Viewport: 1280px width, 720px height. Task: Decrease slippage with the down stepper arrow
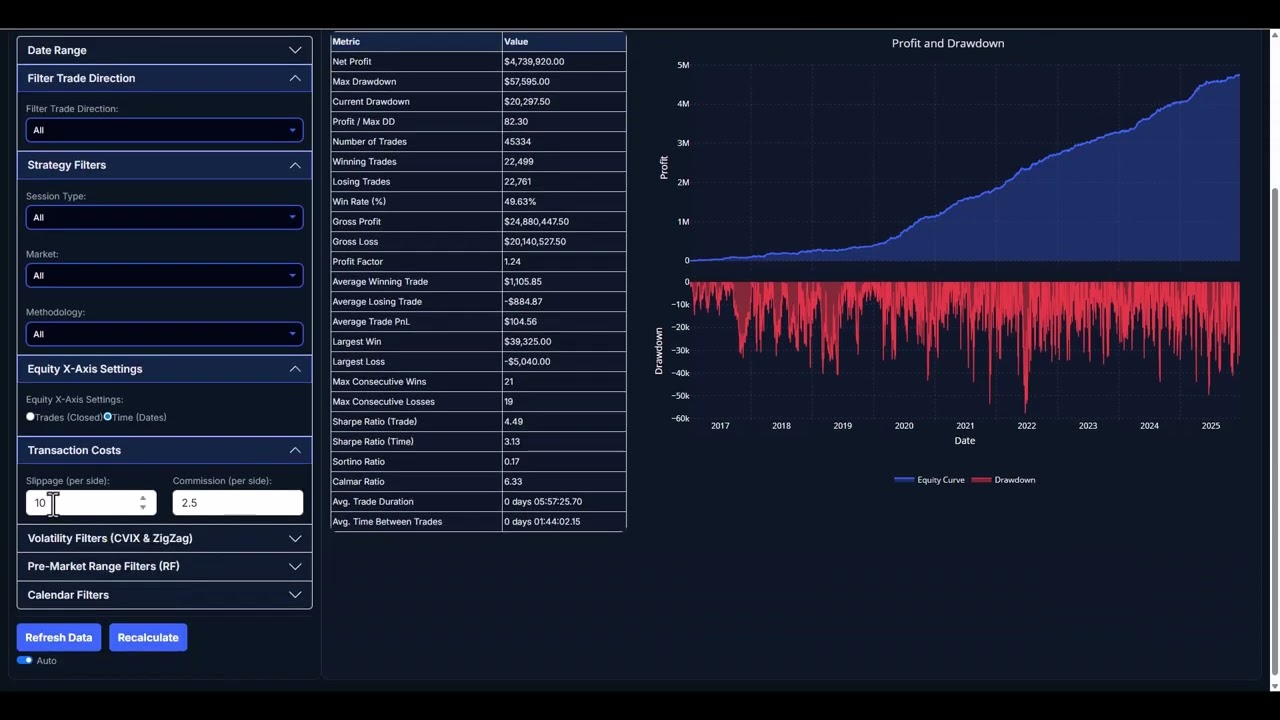143,508
